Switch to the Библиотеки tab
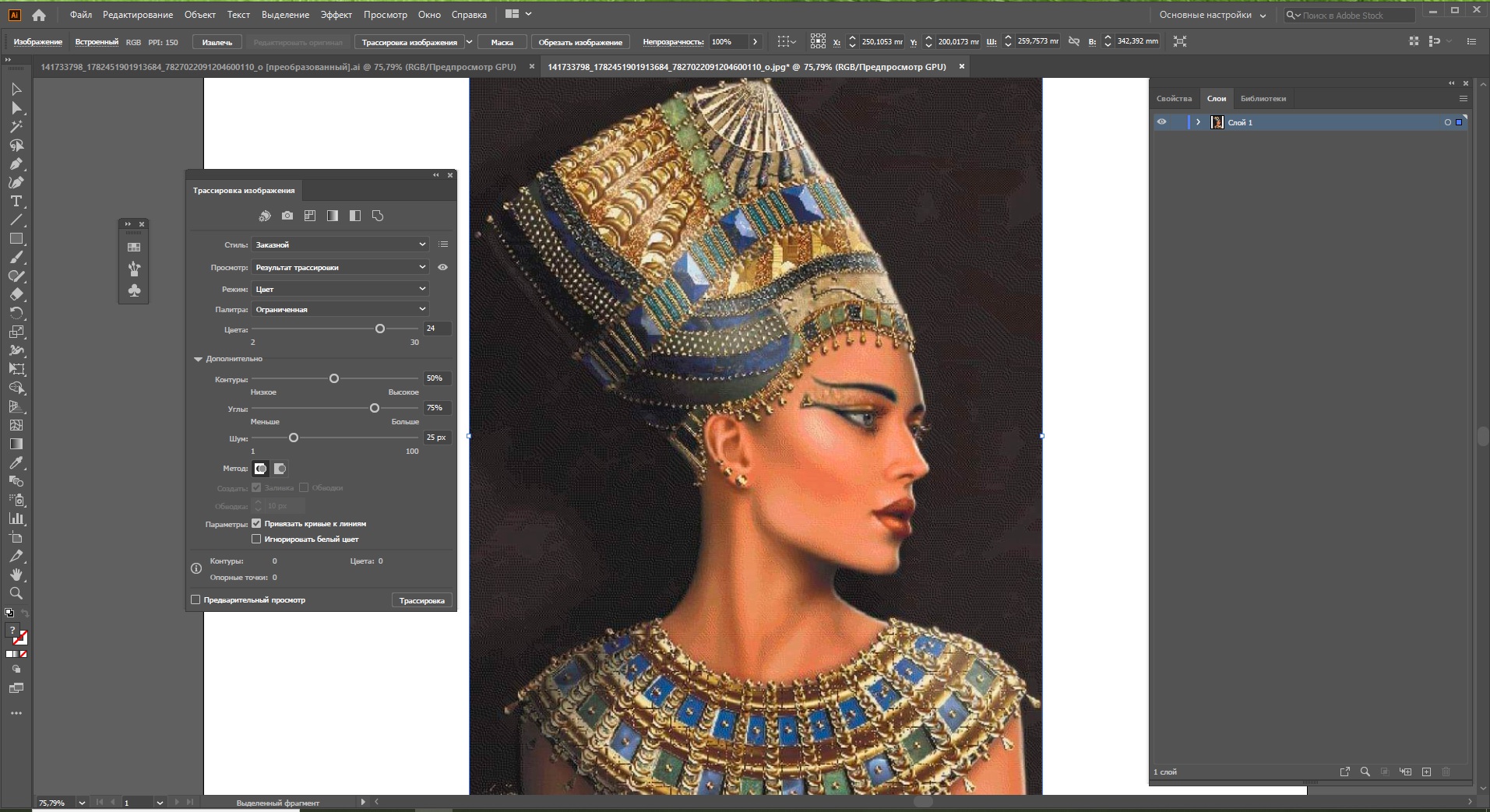 1263,98
